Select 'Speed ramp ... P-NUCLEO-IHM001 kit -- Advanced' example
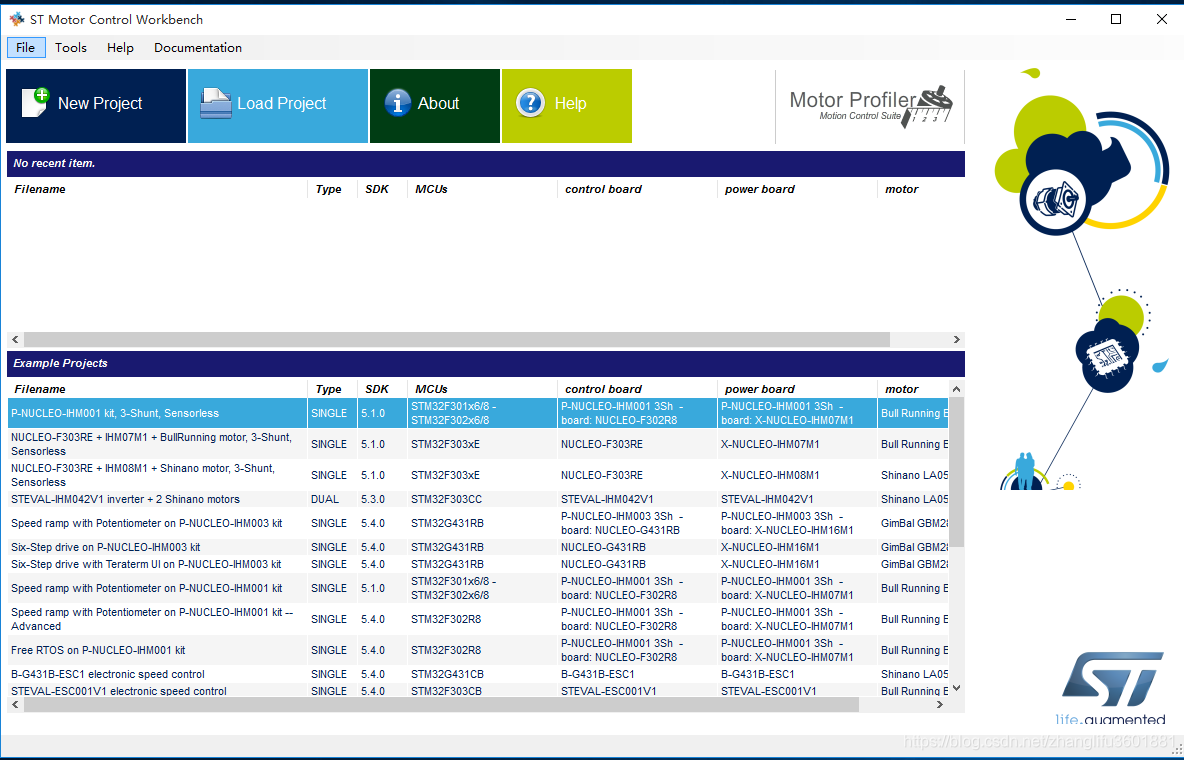This screenshot has width=1184, height=760. [477, 619]
